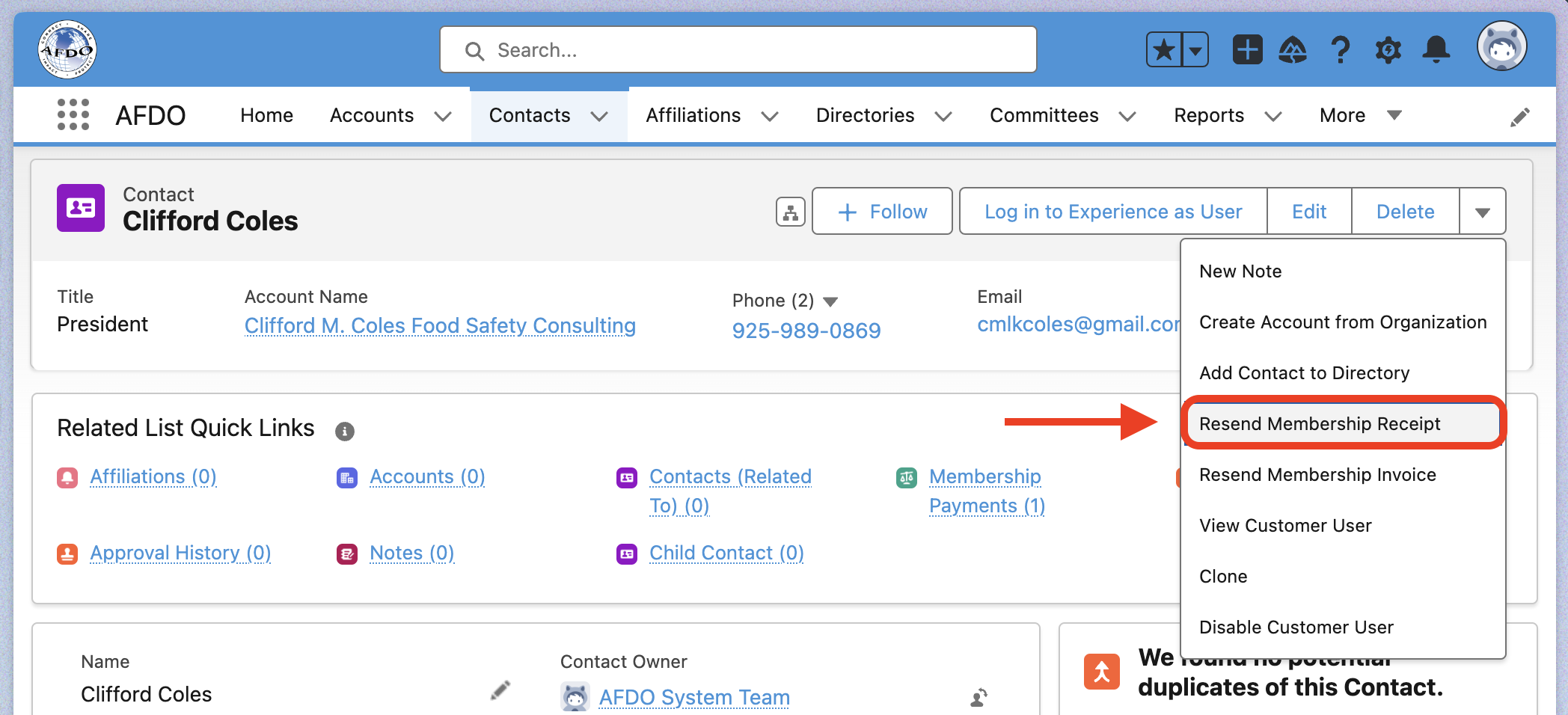Open the Affiliations tab

point(693,115)
